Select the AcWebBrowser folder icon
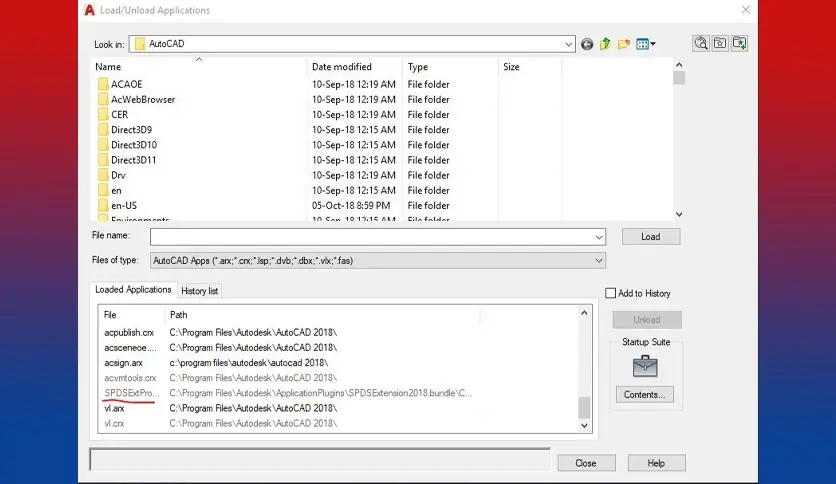Viewport: 836px width, 484px height. click(x=103, y=99)
